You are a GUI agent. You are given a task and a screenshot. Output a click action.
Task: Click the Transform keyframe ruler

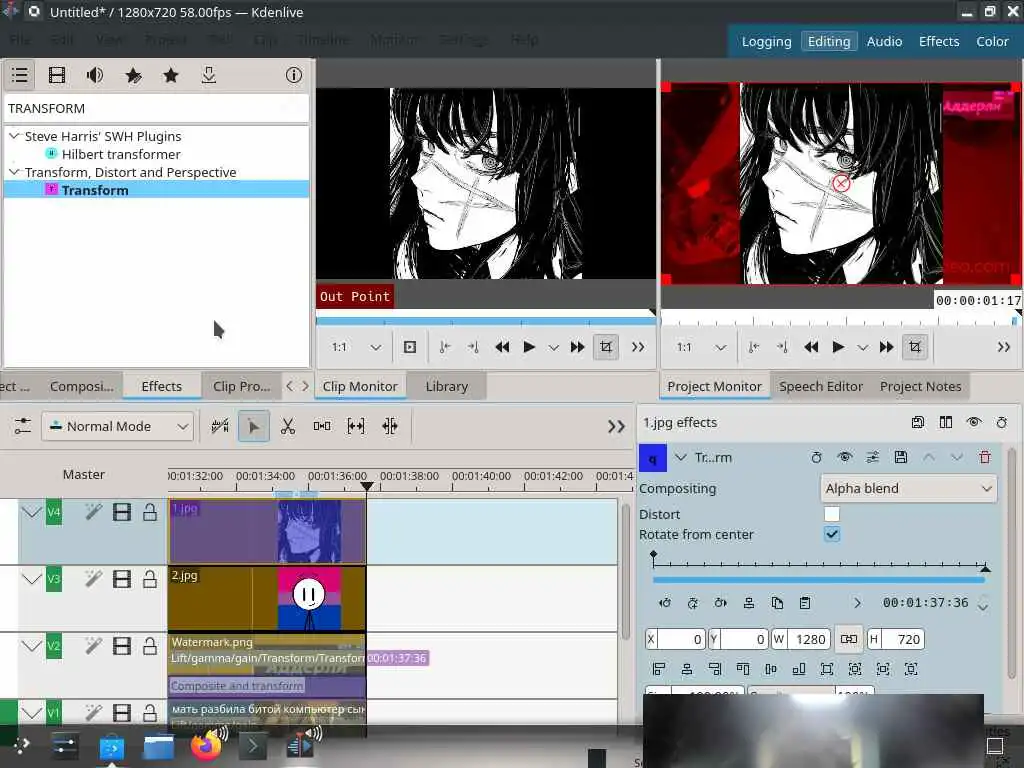[821, 562]
